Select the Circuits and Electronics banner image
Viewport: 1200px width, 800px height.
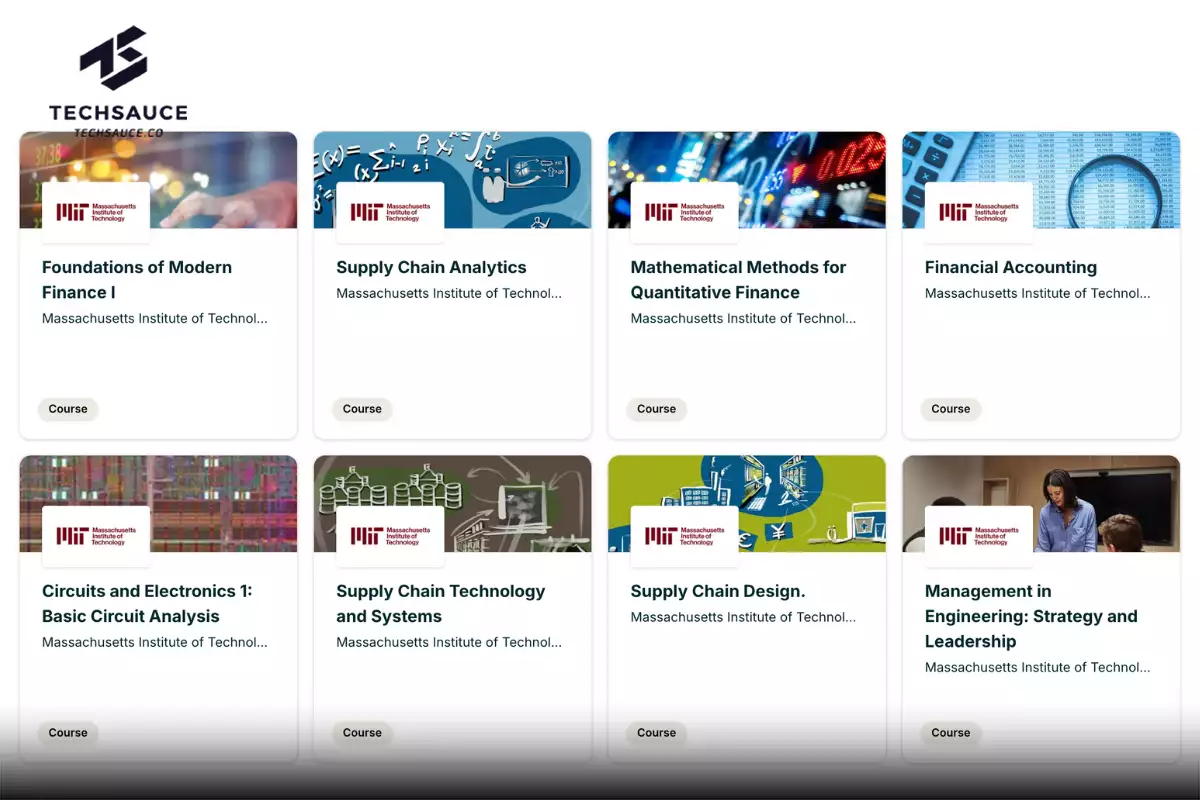click(x=158, y=504)
